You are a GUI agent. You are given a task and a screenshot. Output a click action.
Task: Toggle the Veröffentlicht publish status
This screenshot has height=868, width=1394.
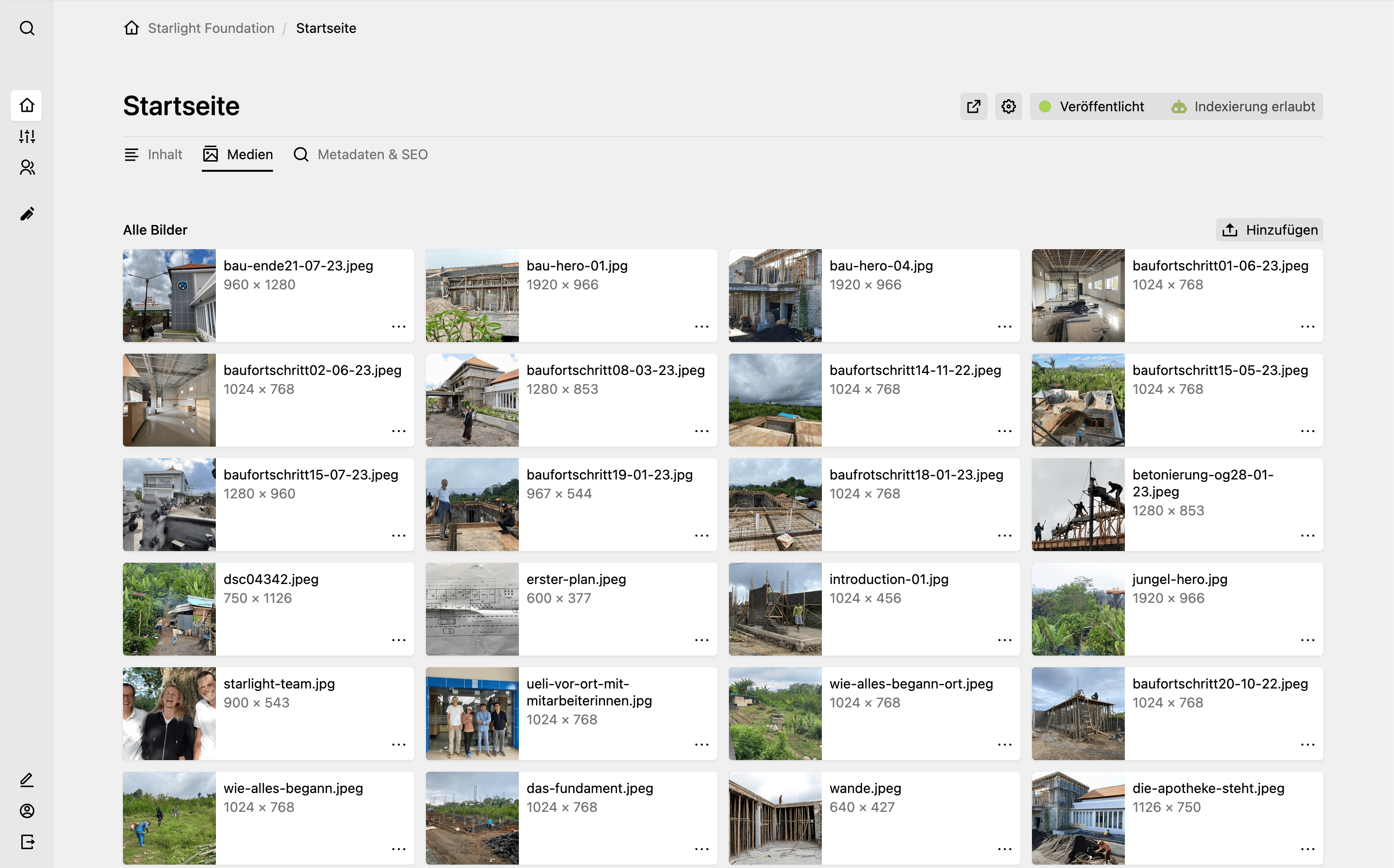click(x=1091, y=106)
